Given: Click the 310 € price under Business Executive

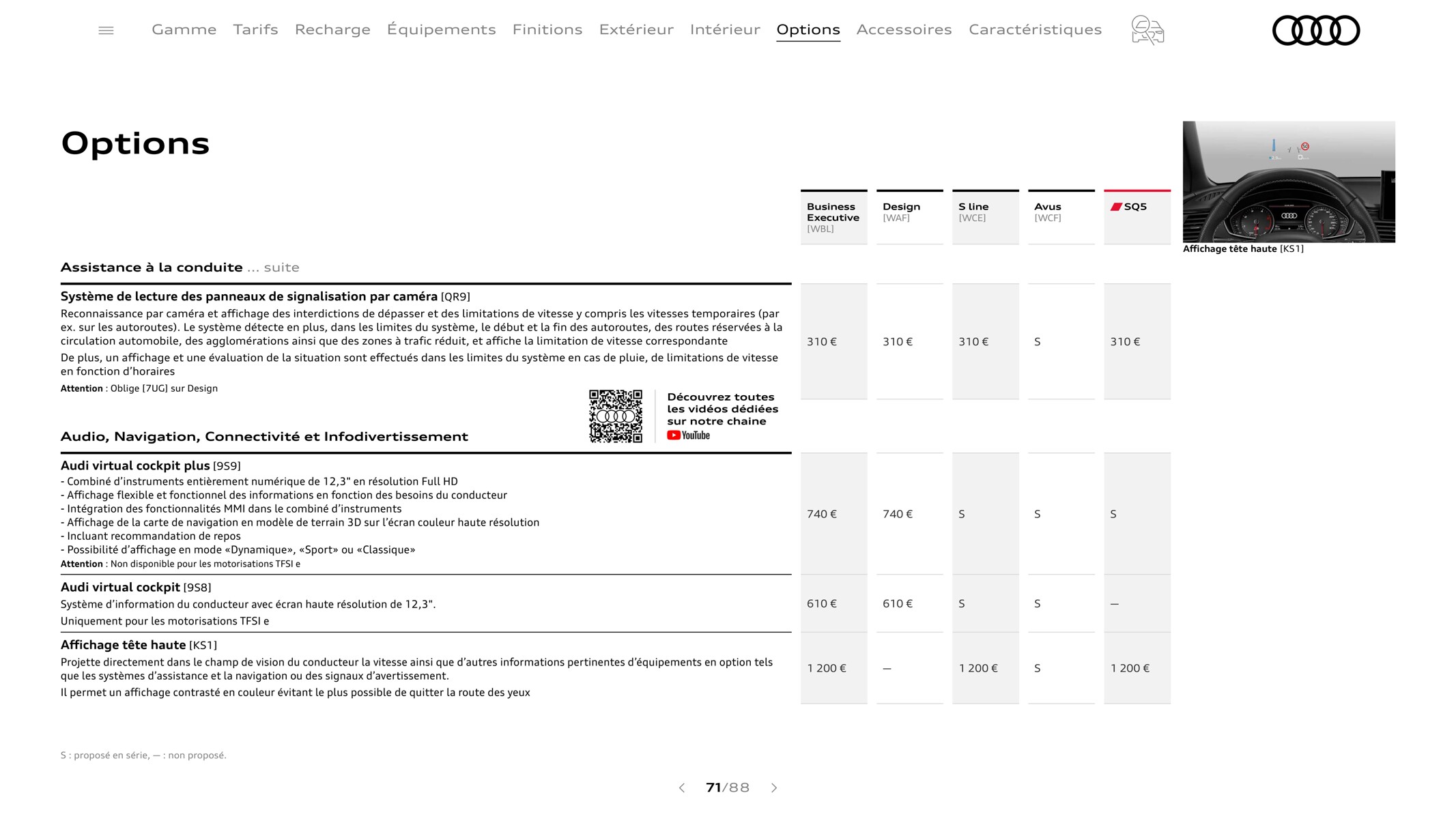Looking at the screenshot, I should pos(822,342).
